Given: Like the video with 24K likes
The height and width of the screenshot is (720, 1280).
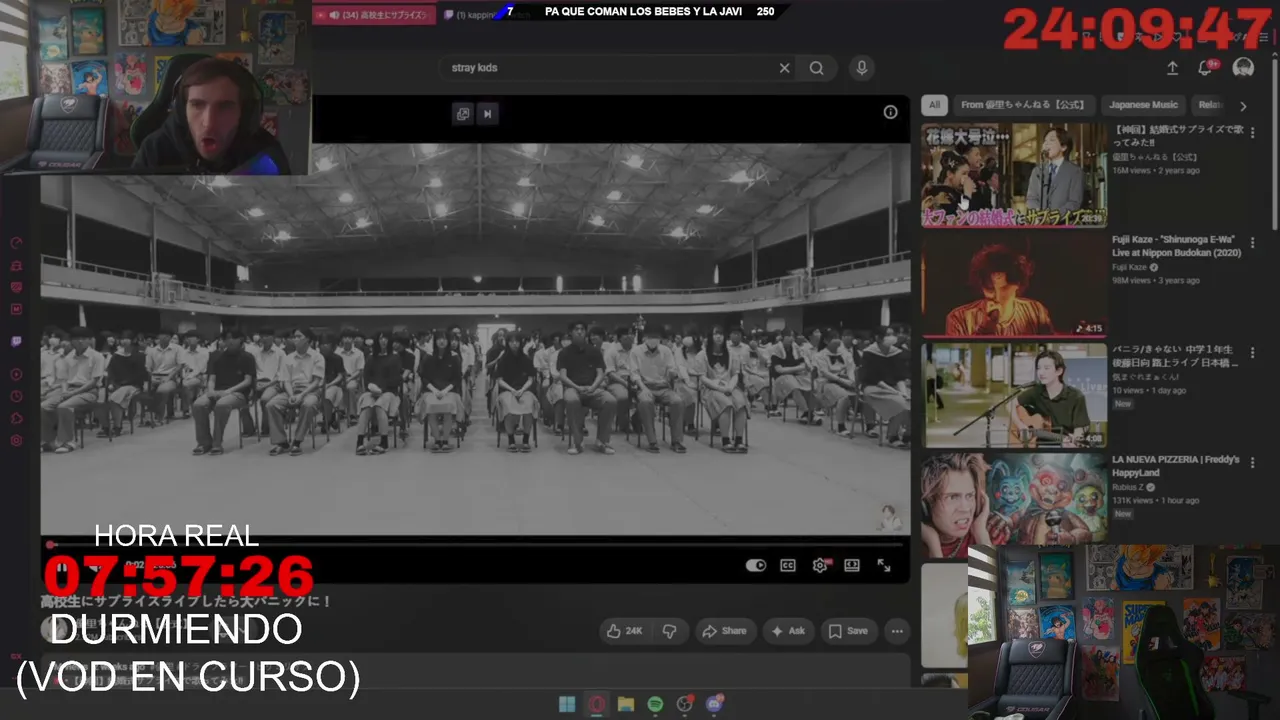Looking at the screenshot, I should pos(624,631).
